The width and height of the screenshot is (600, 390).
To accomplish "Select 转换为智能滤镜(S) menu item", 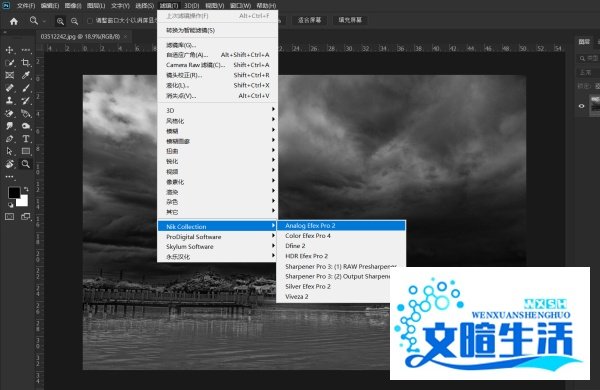I will coord(217,30).
